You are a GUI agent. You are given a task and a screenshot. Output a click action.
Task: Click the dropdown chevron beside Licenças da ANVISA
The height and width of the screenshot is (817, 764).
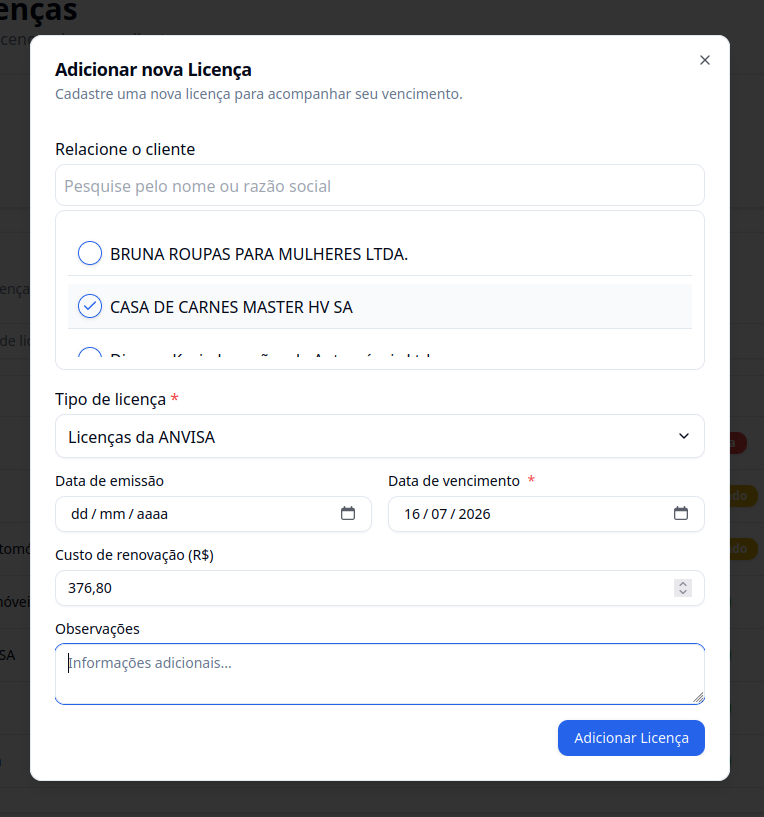684,436
